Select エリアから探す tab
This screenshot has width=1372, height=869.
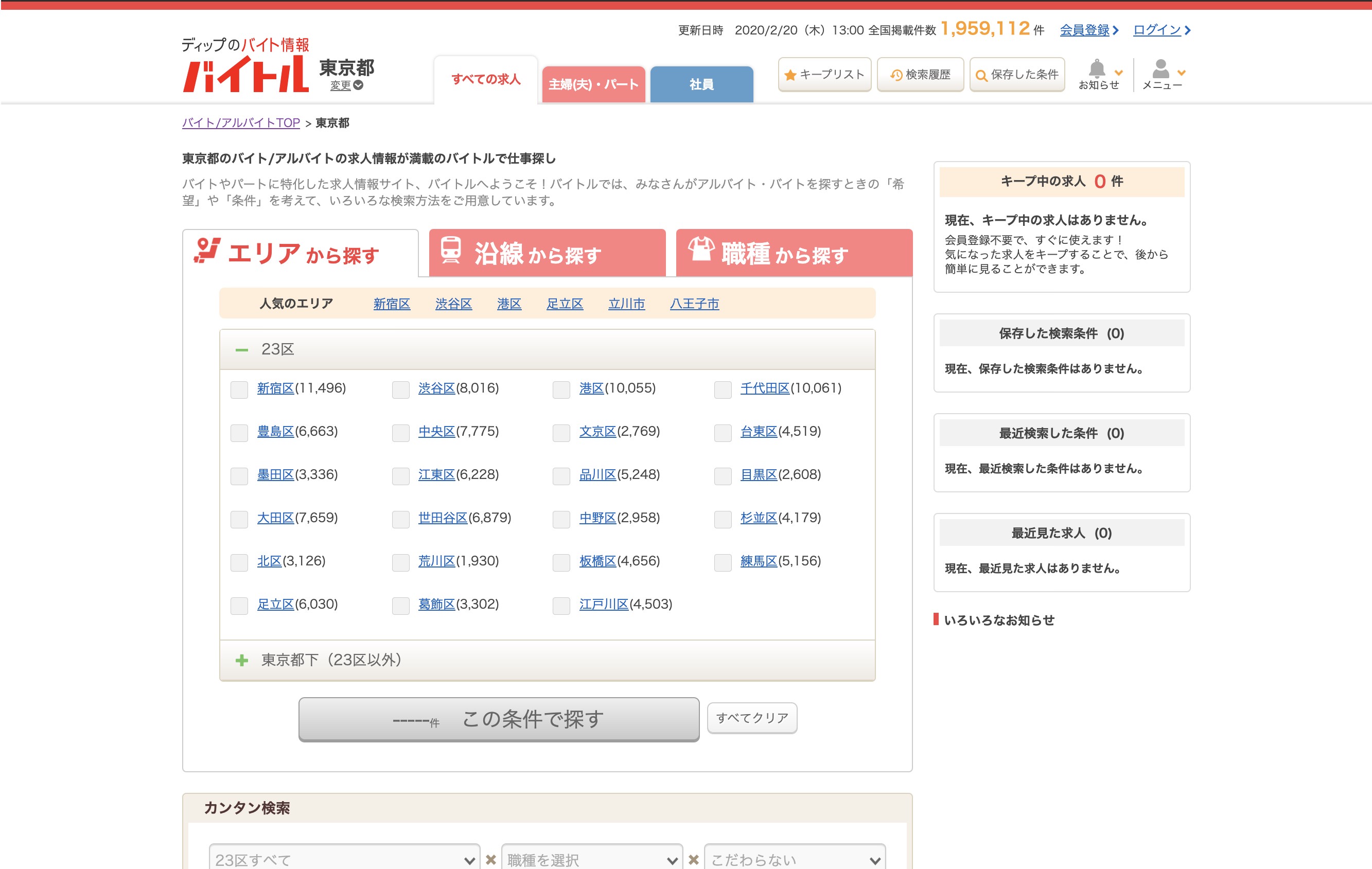(300, 253)
